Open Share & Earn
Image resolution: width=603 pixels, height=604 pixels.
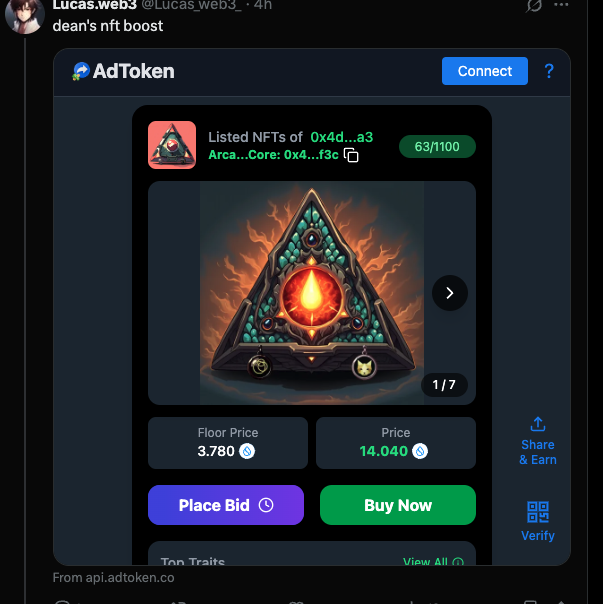(x=538, y=440)
